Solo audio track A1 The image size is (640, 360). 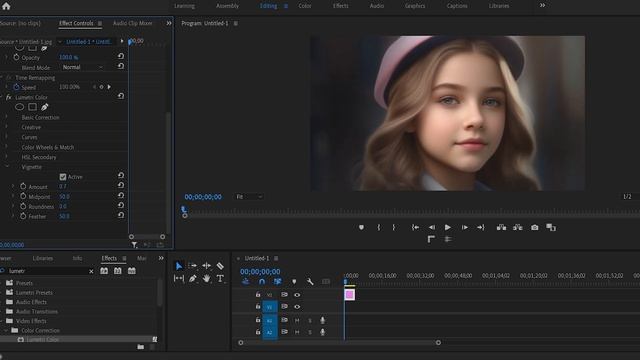(310, 320)
